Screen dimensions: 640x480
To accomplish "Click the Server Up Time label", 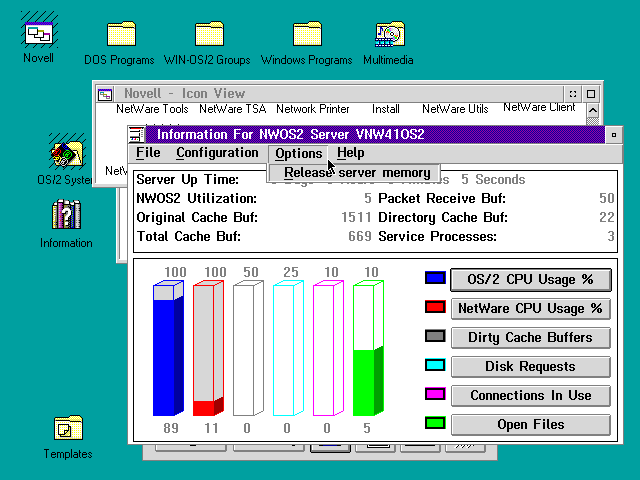I will click(188, 180).
